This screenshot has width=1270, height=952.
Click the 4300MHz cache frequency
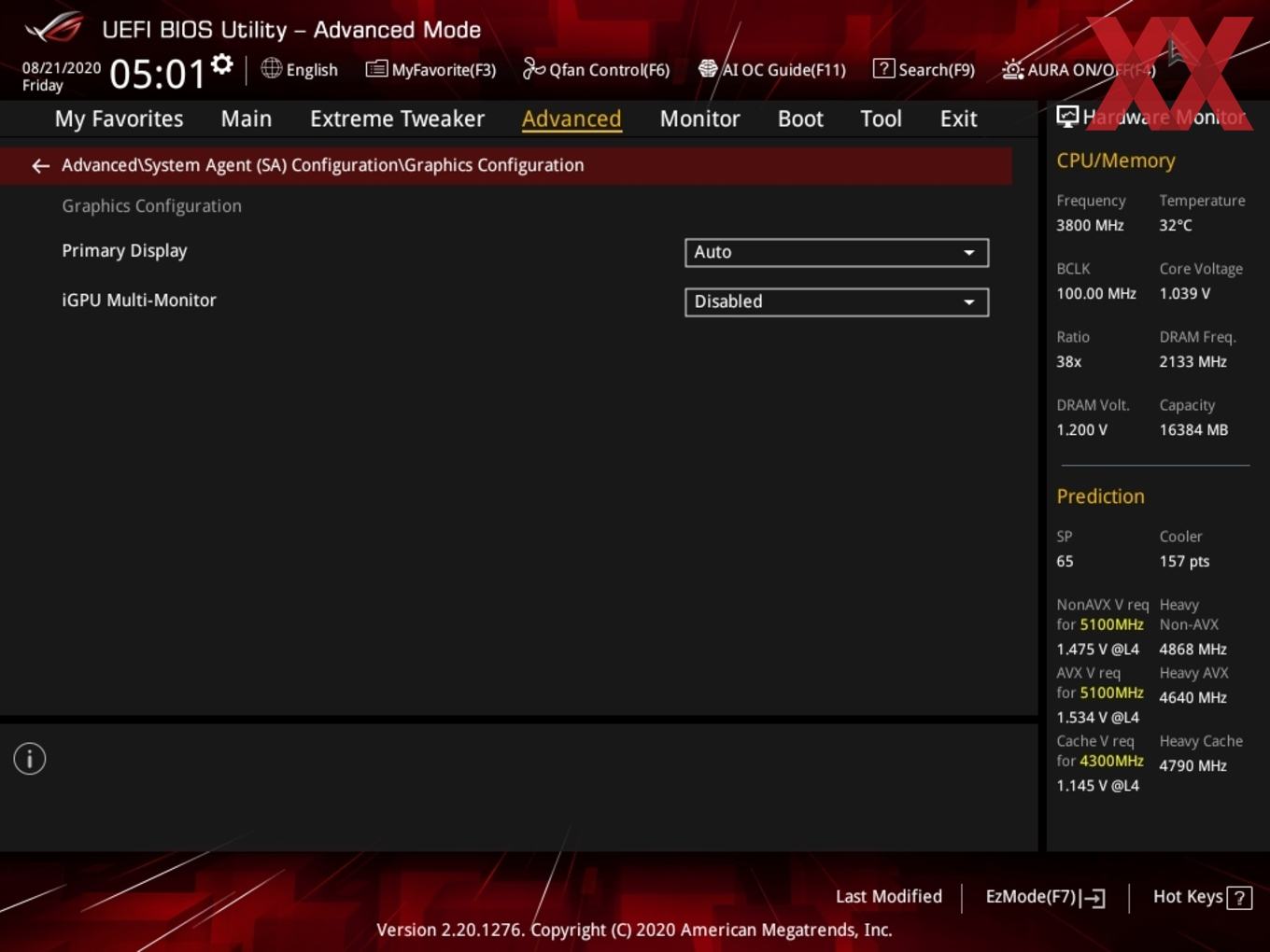pyautogui.click(x=1111, y=761)
